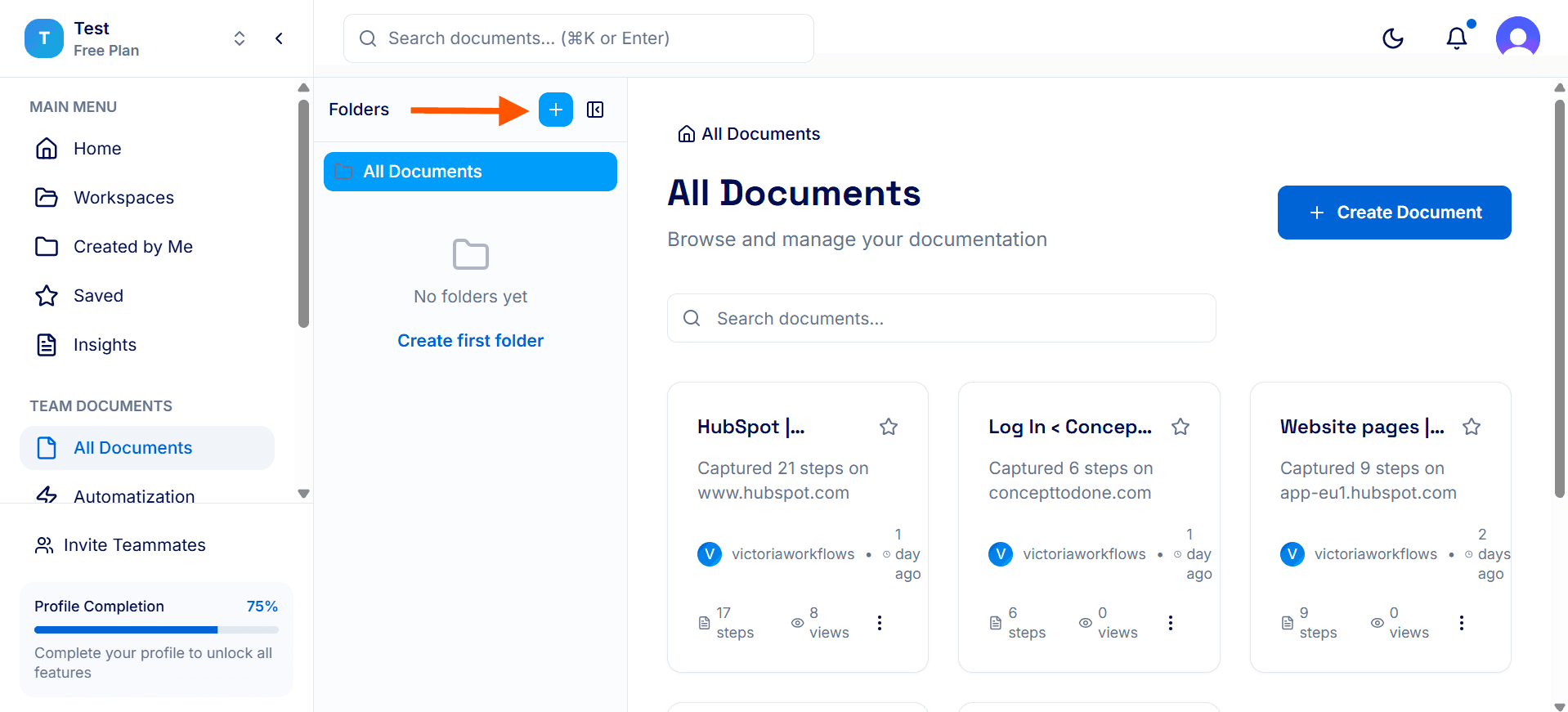The image size is (1568, 712).
Task: Open the Test workspace switcher
Action: click(x=240, y=38)
